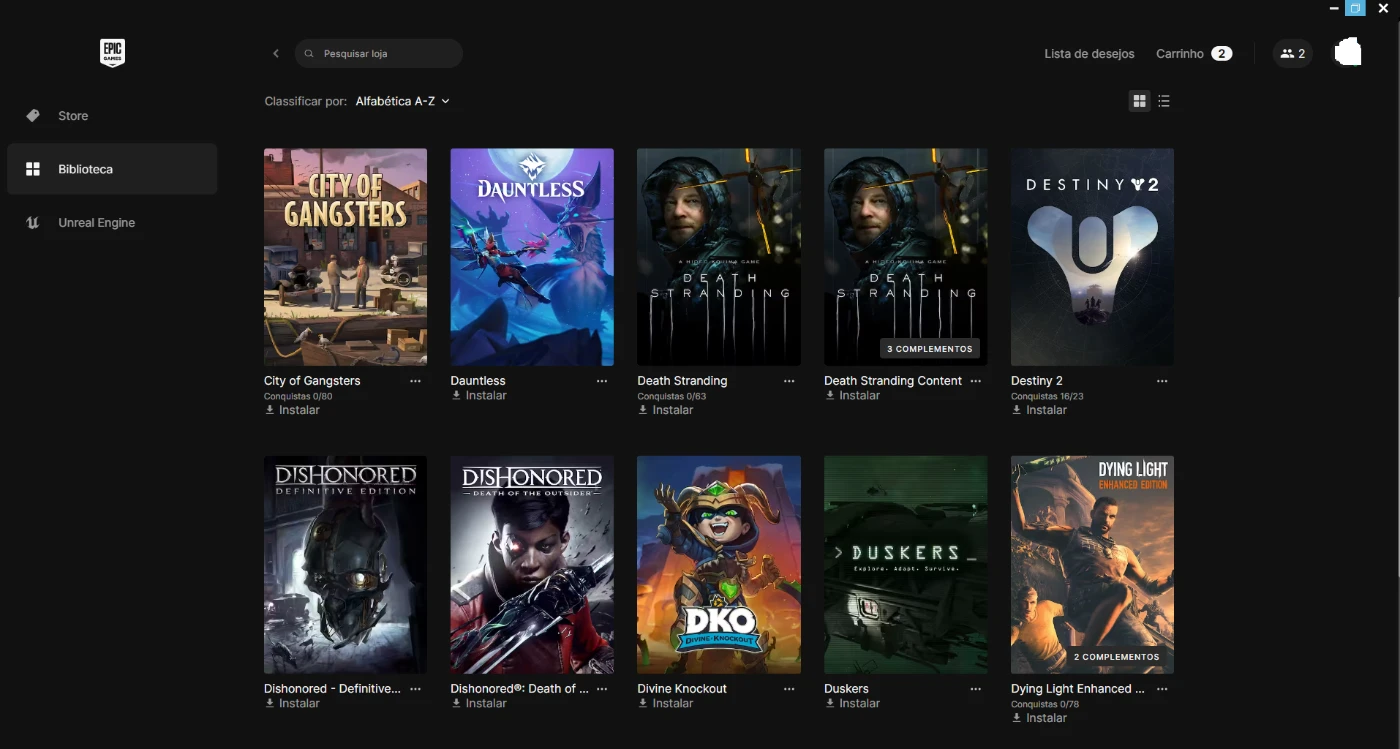Open options menu for Destiny 2

point(1162,381)
